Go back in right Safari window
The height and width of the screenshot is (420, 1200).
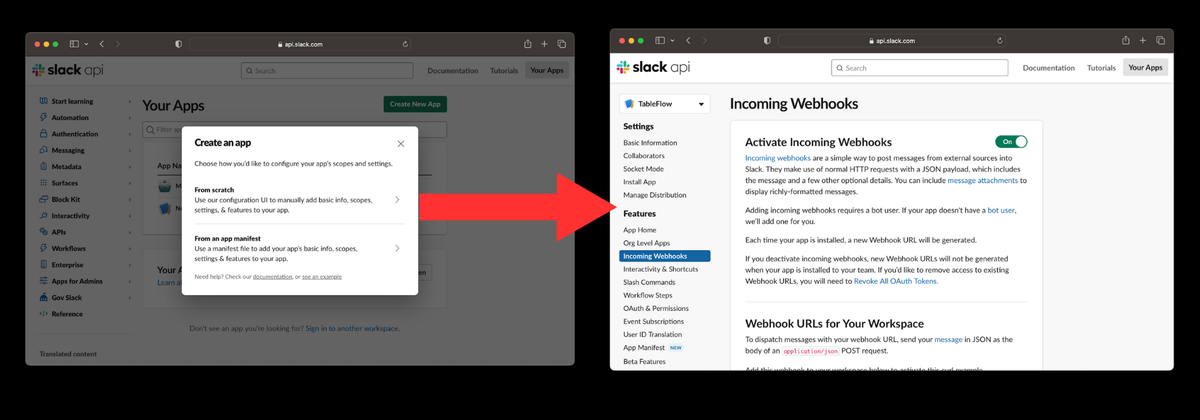688,40
